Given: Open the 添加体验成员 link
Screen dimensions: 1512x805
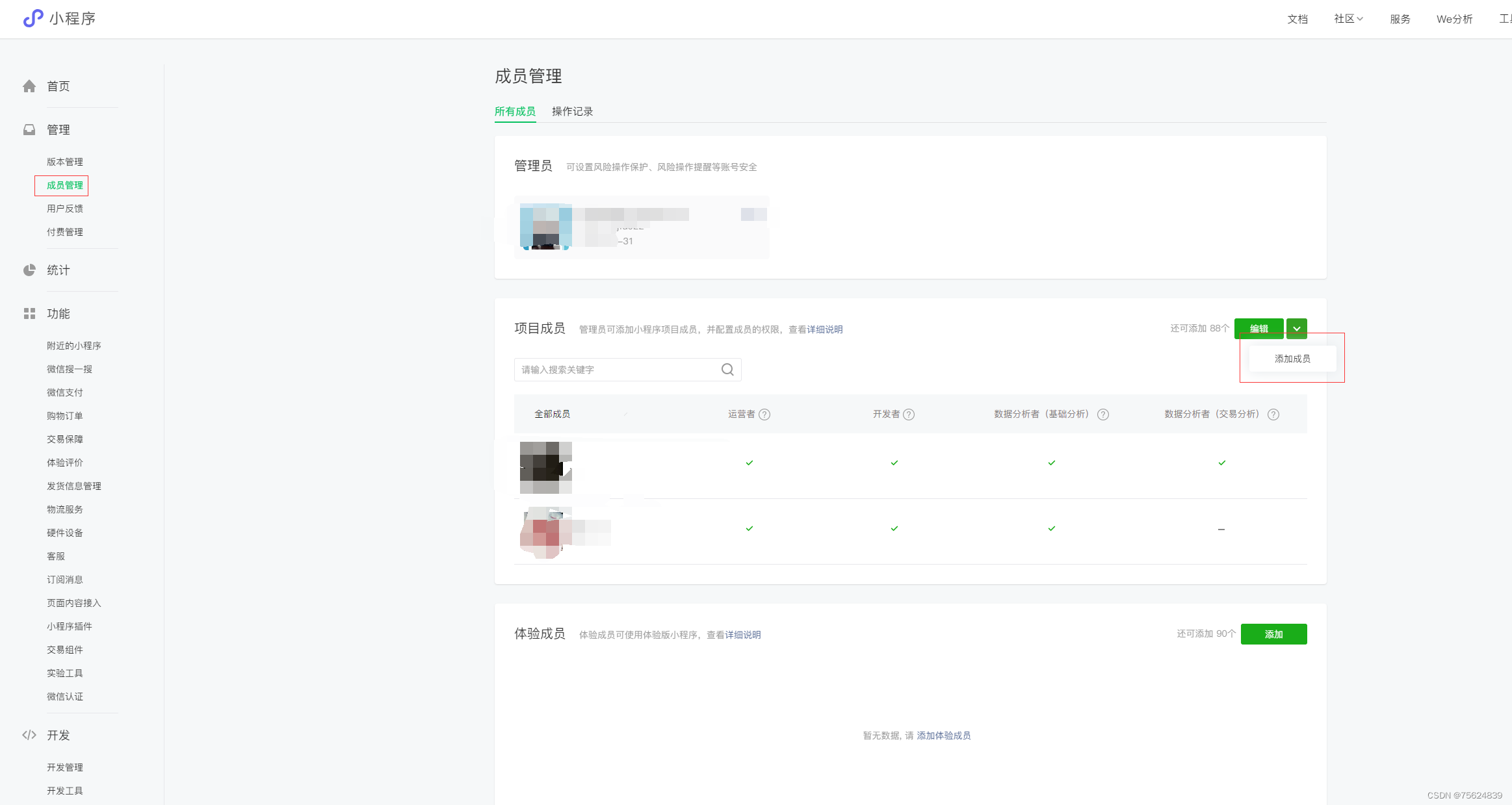Looking at the screenshot, I should [943, 735].
